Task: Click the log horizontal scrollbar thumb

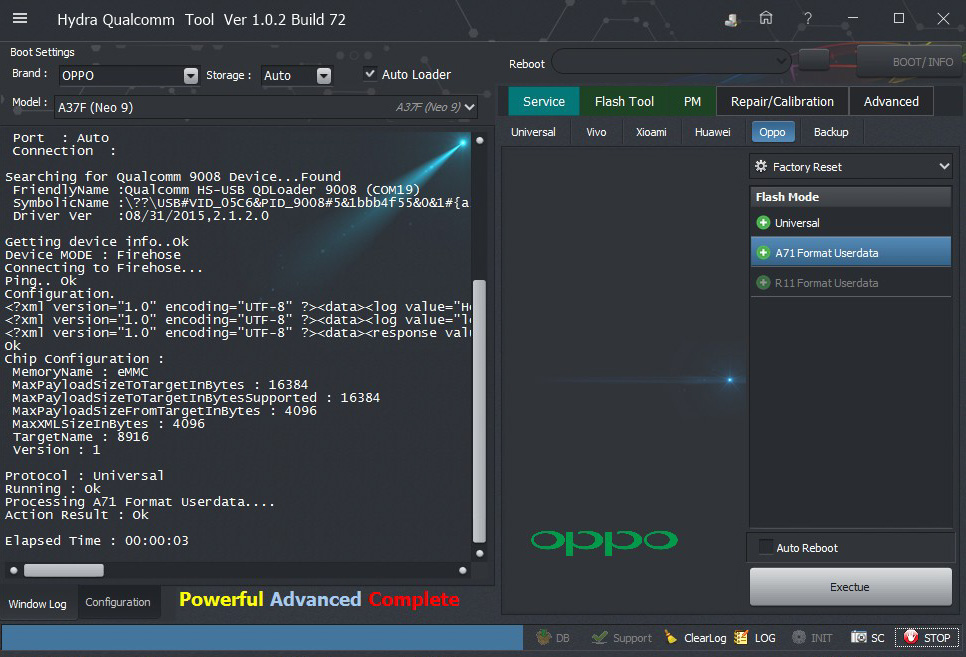Action: pyautogui.click(x=64, y=570)
